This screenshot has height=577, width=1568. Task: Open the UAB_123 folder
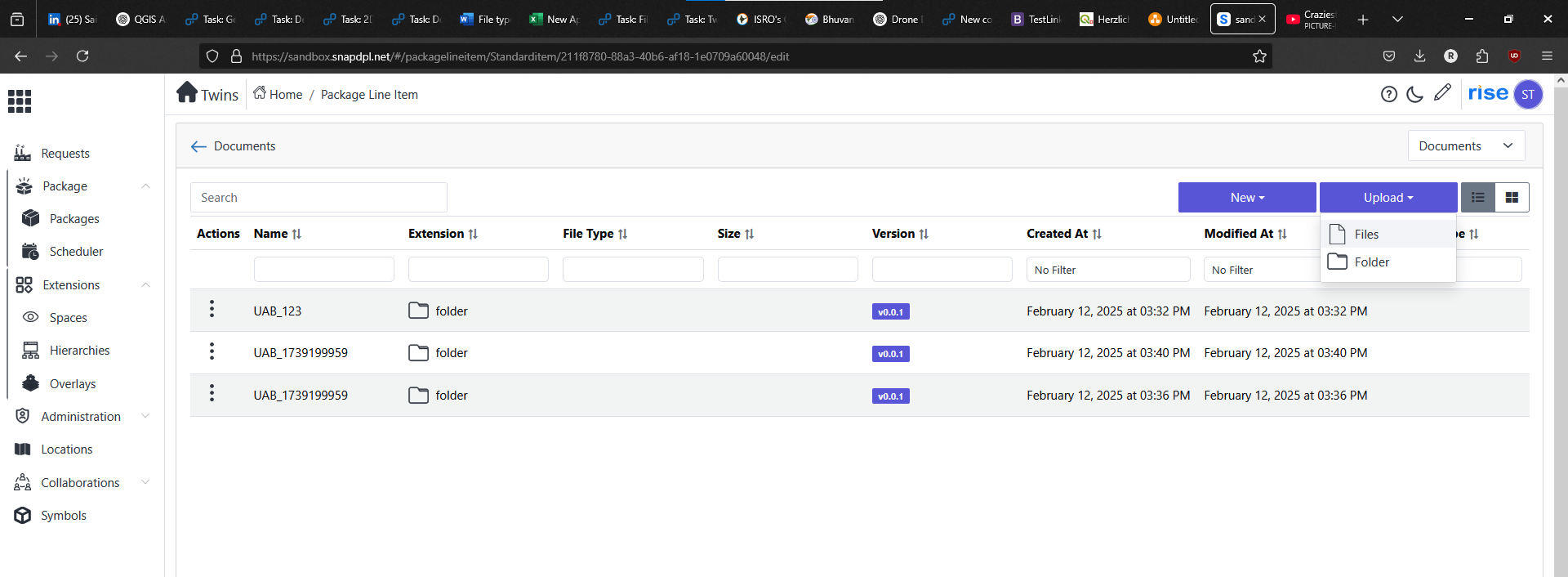tap(278, 311)
